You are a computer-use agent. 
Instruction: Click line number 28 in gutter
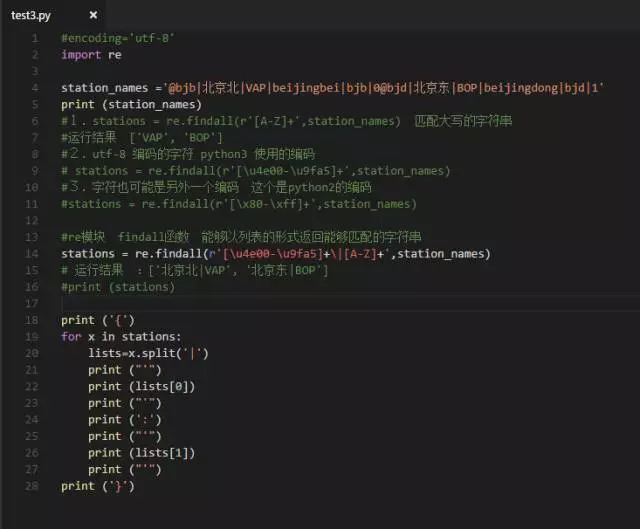click(x=32, y=486)
